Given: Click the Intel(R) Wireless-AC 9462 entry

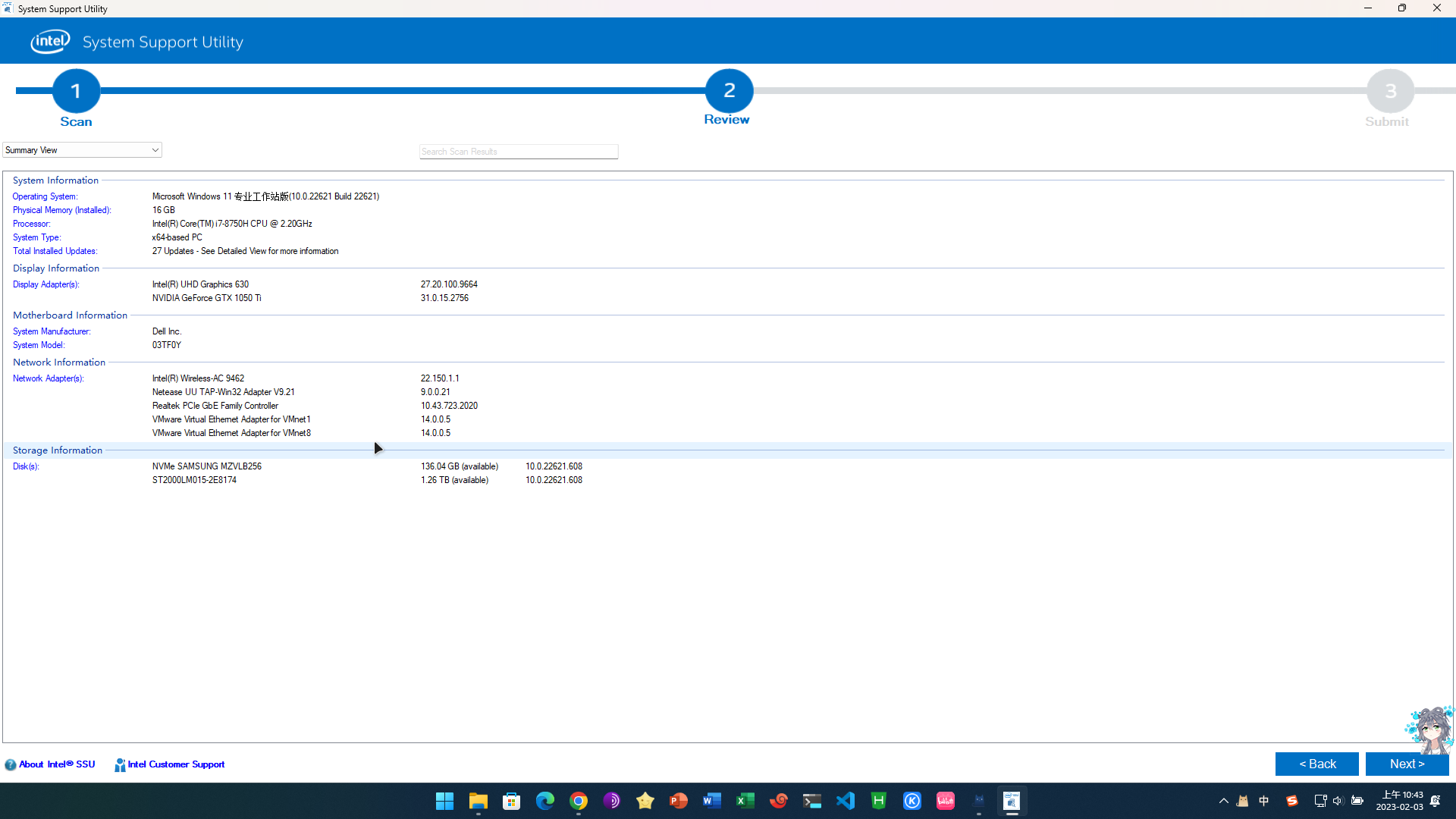Looking at the screenshot, I should pyautogui.click(x=198, y=378).
